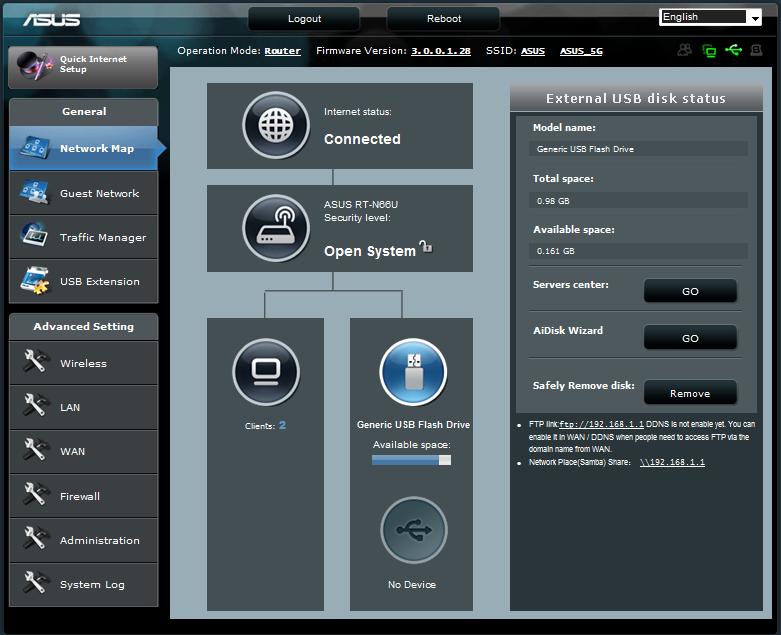
Task: Click the open padlock security icon
Action: [426, 247]
